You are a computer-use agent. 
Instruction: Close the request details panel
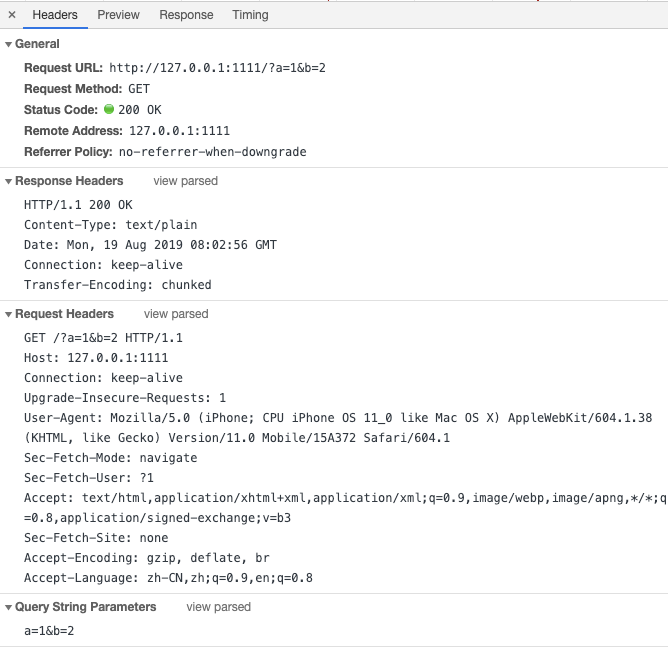12,15
